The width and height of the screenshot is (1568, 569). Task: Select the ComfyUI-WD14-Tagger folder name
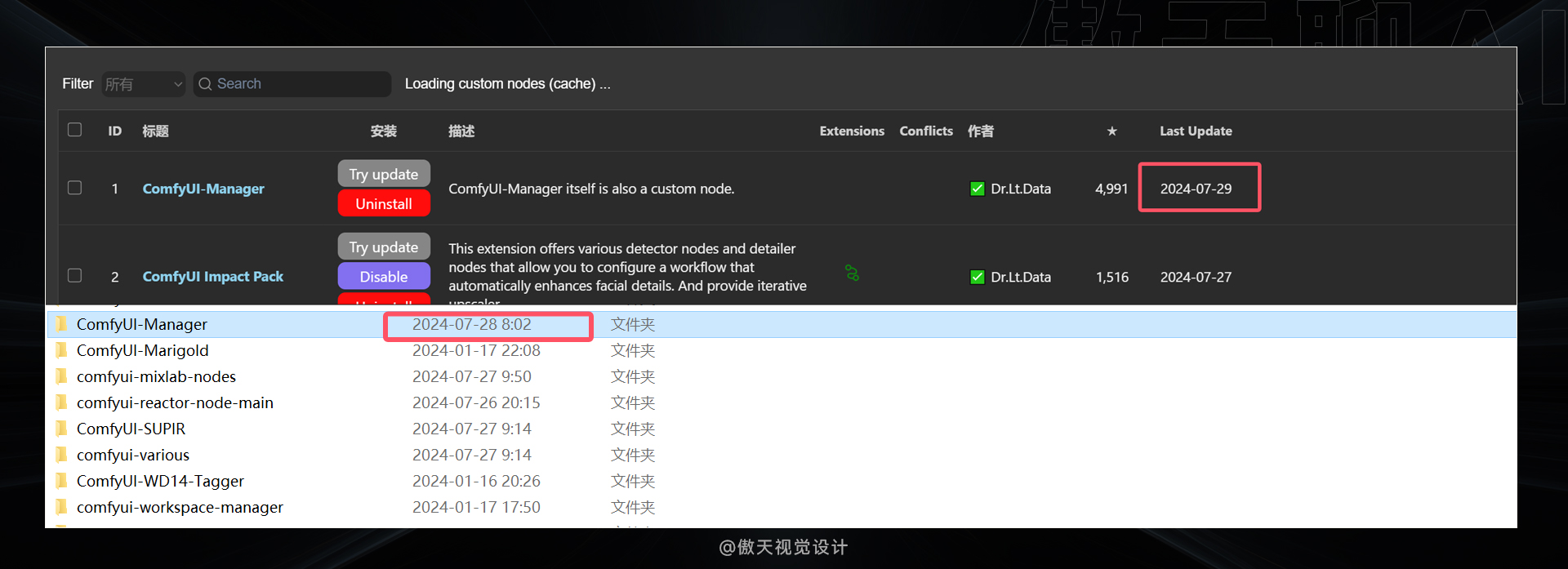point(160,481)
